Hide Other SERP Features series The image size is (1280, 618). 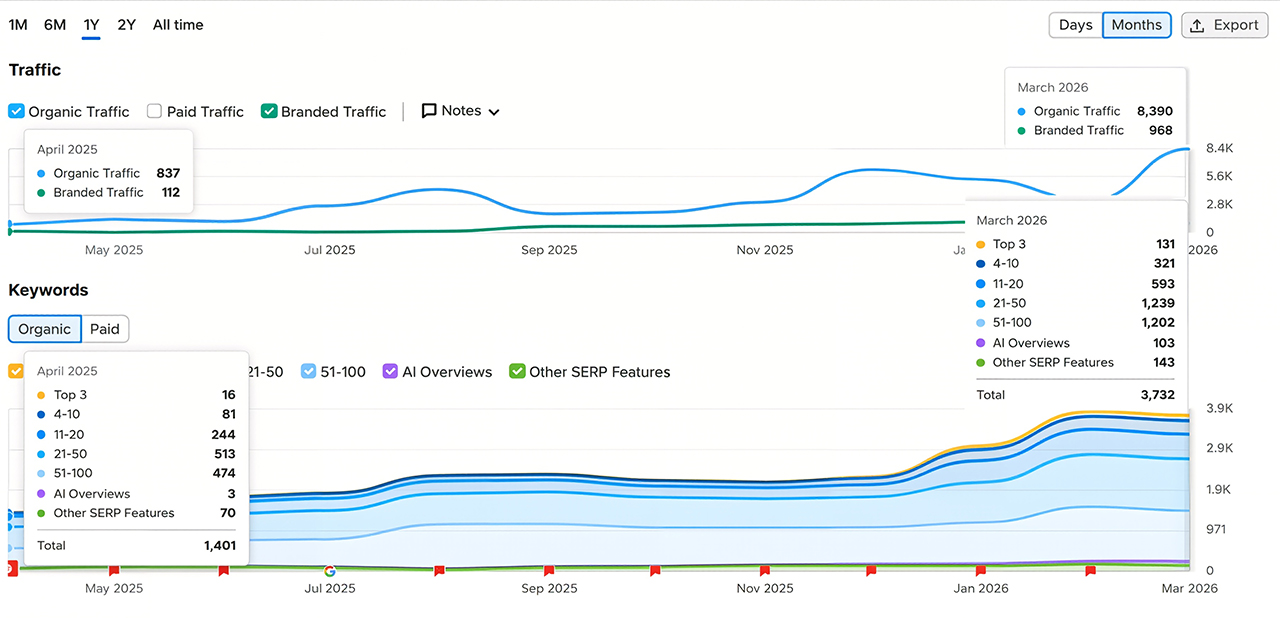[x=517, y=372]
